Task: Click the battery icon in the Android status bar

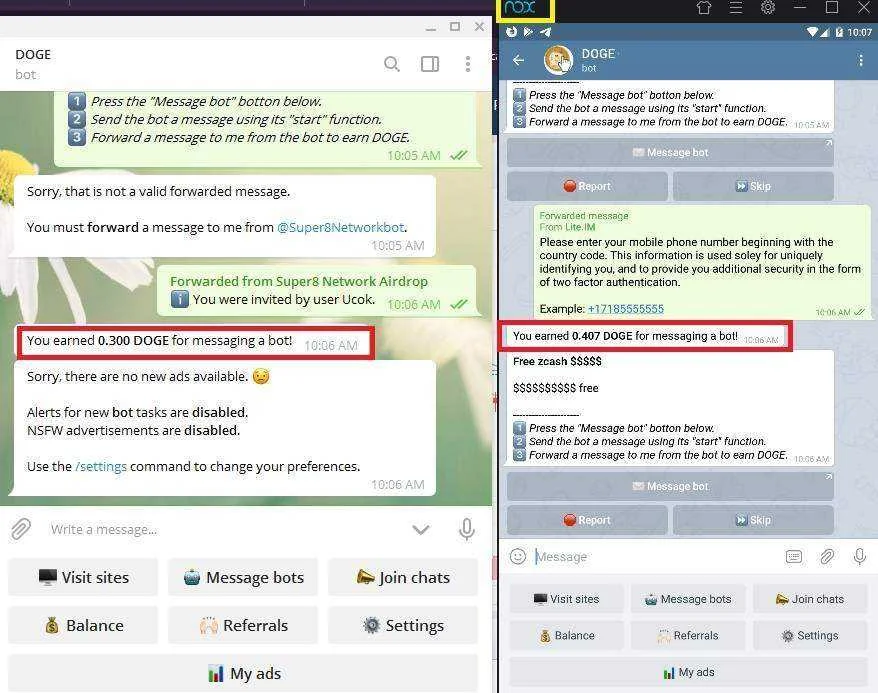Action: [x=839, y=32]
